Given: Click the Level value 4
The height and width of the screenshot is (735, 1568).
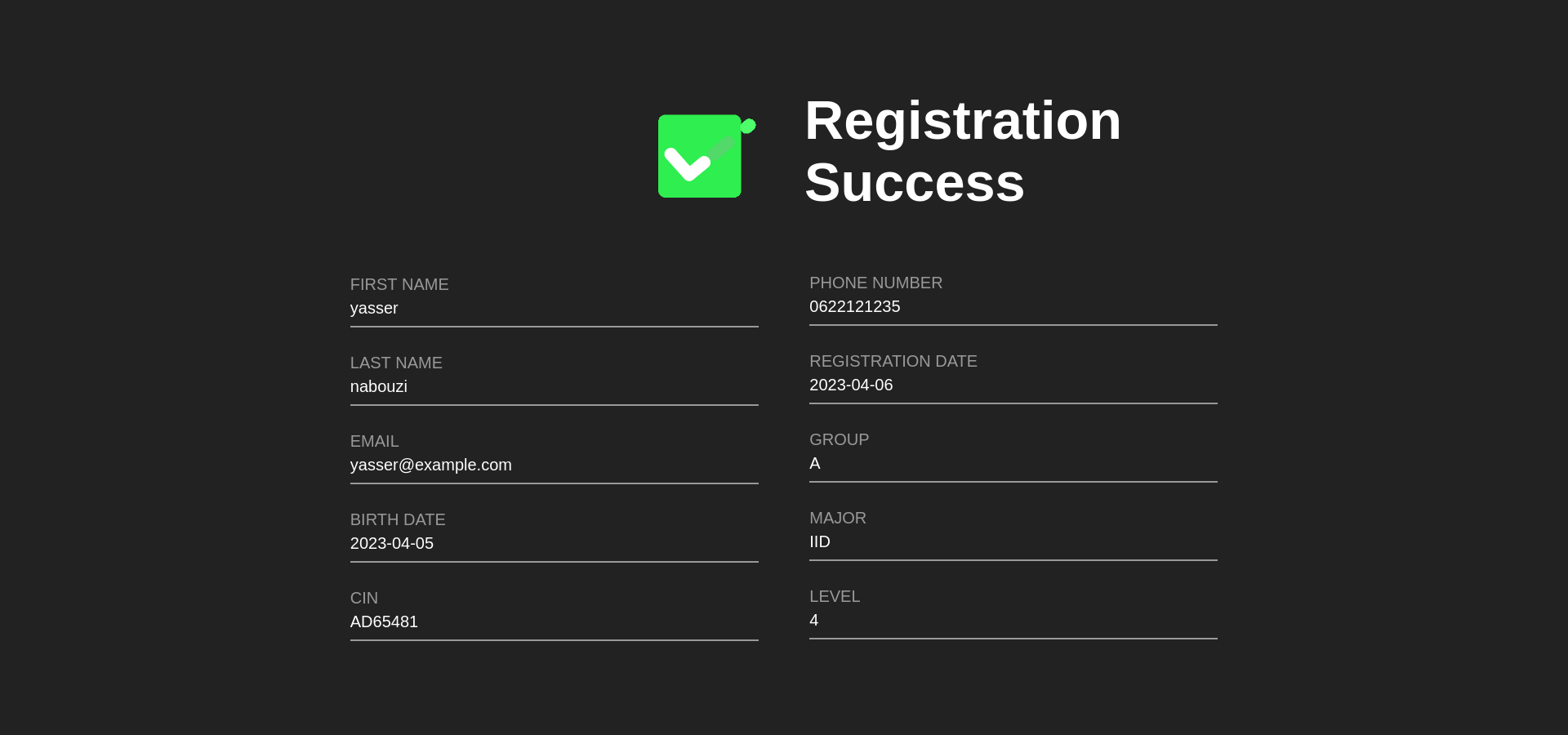Looking at the screenshot, I should (x=813, y=621).
